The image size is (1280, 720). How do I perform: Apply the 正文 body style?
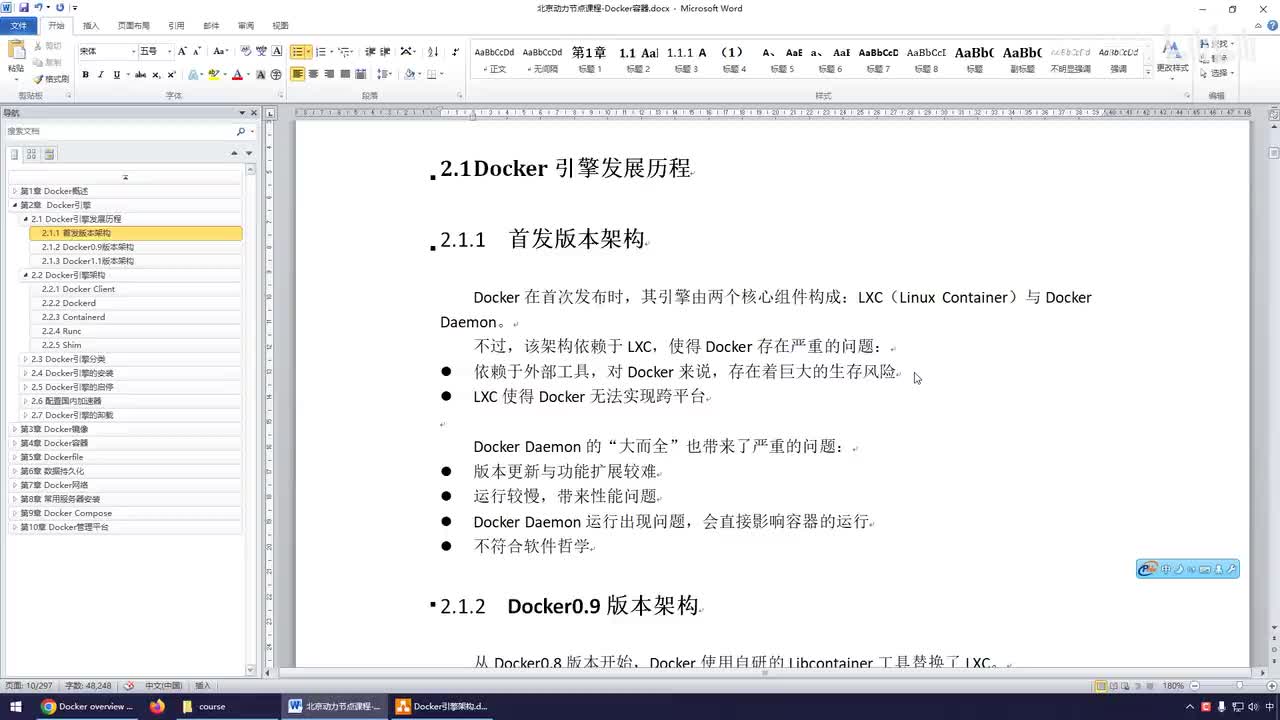pyautogui.click(x=494, y=60)
